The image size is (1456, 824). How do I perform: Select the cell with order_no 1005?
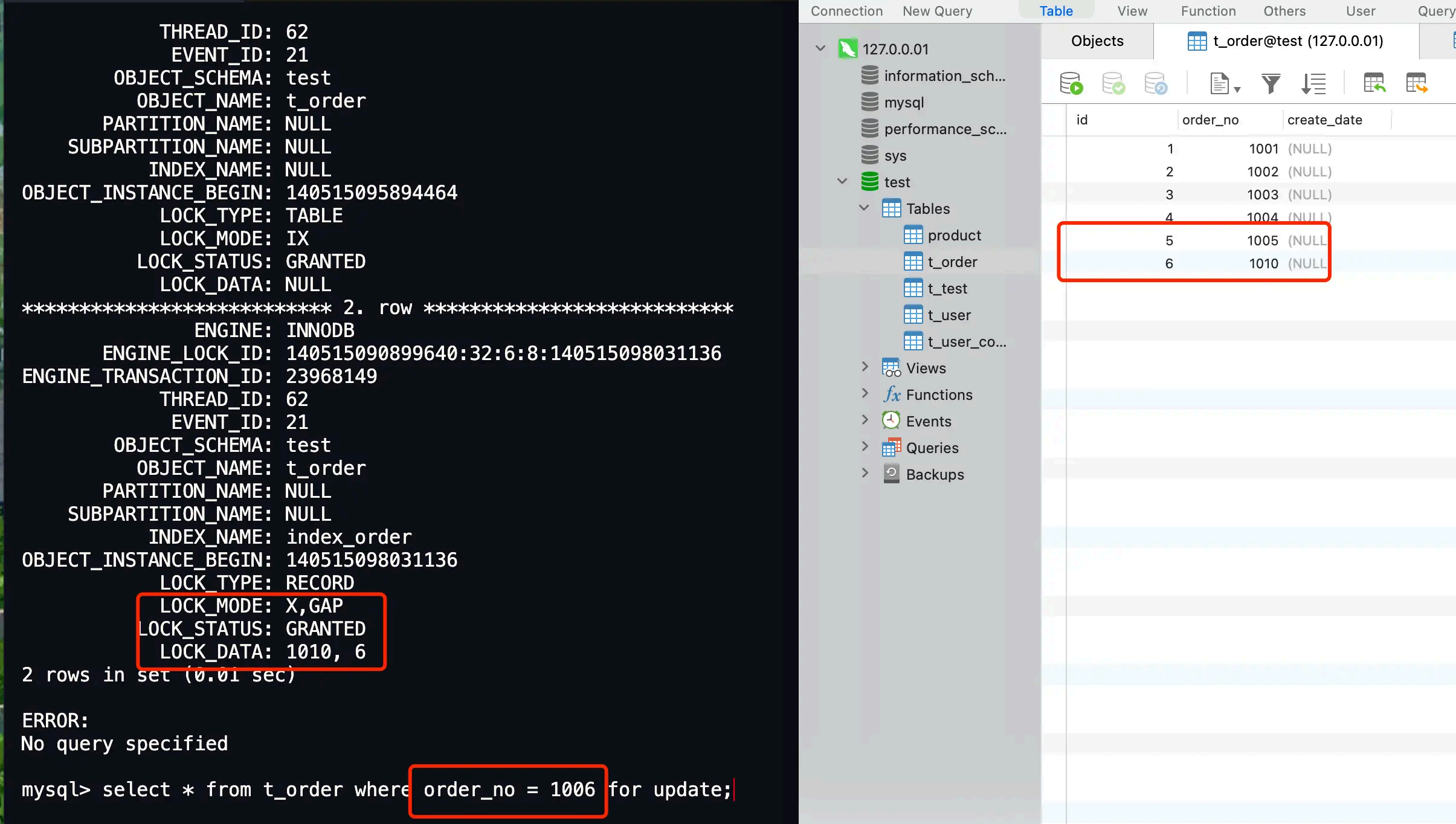tap(1262, 240)
